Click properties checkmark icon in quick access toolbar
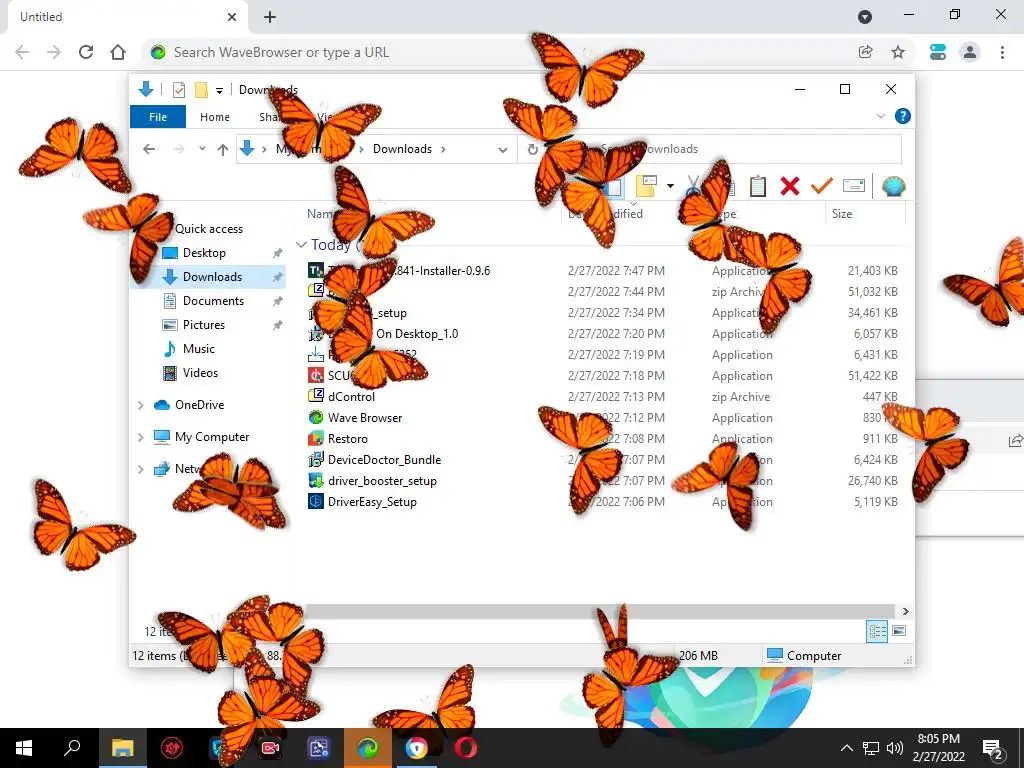The height and width of the screenshot is (768, 1024). (178, 89)
